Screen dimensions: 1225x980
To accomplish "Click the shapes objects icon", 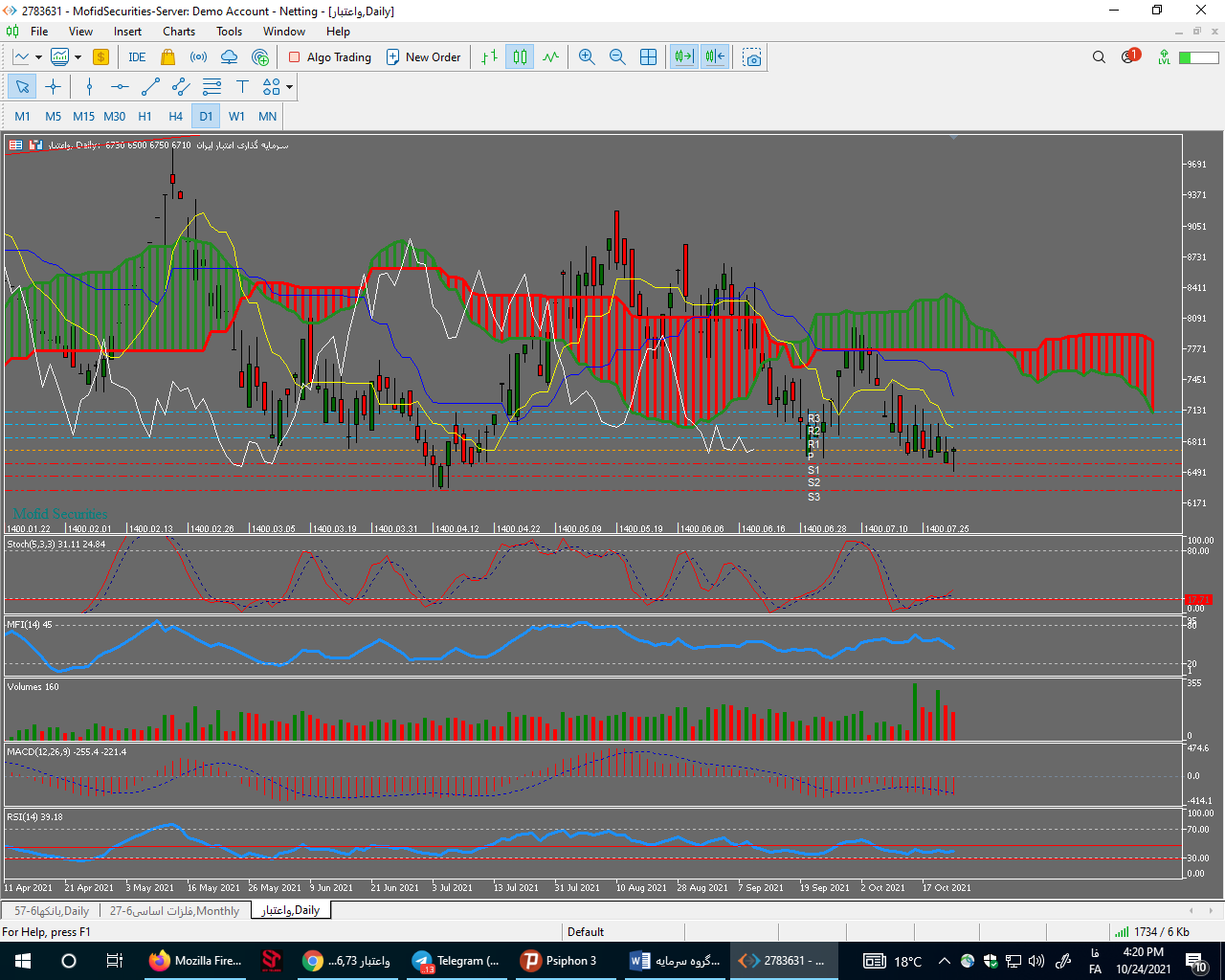I will pos(272,87).
